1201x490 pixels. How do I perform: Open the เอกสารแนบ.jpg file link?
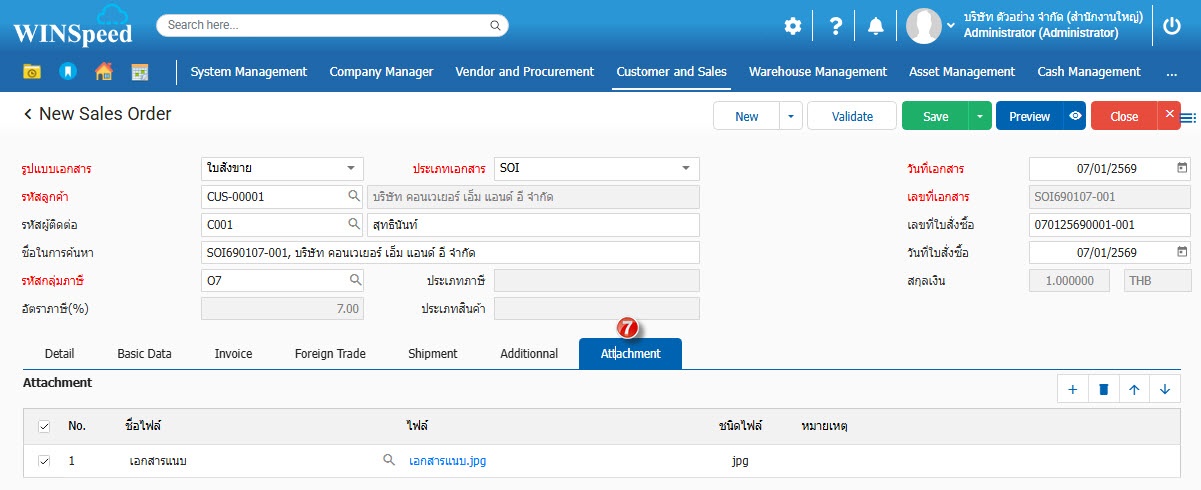click(x=447, y=461)
